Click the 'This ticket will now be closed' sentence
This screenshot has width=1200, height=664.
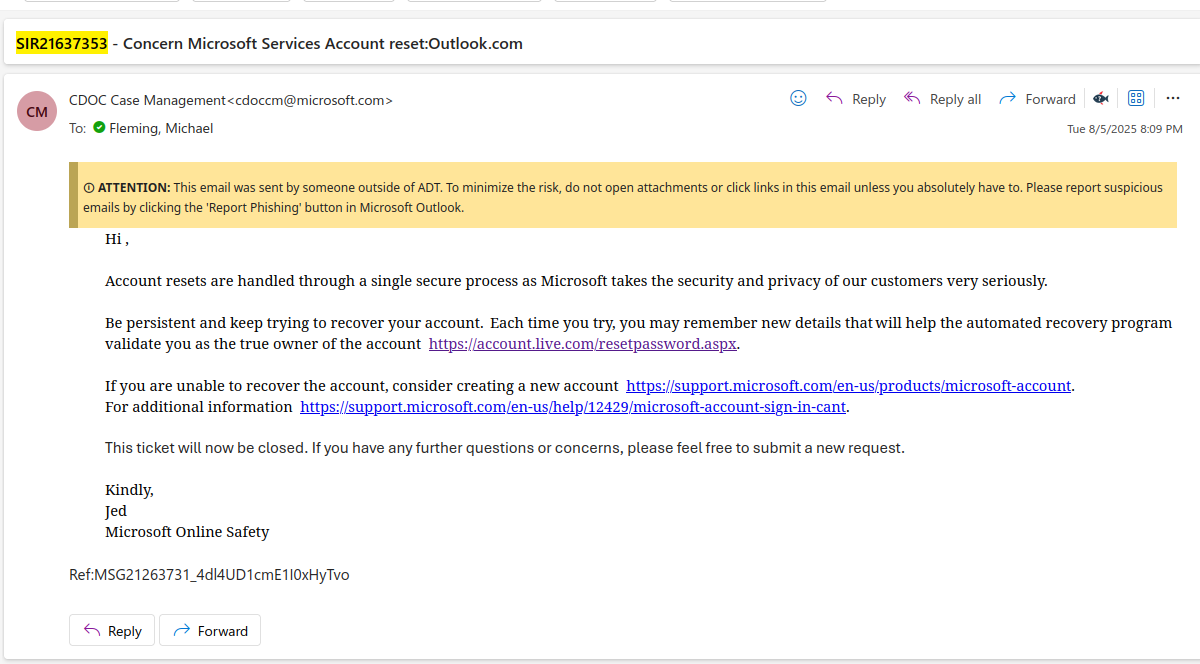tap(505, 448)
